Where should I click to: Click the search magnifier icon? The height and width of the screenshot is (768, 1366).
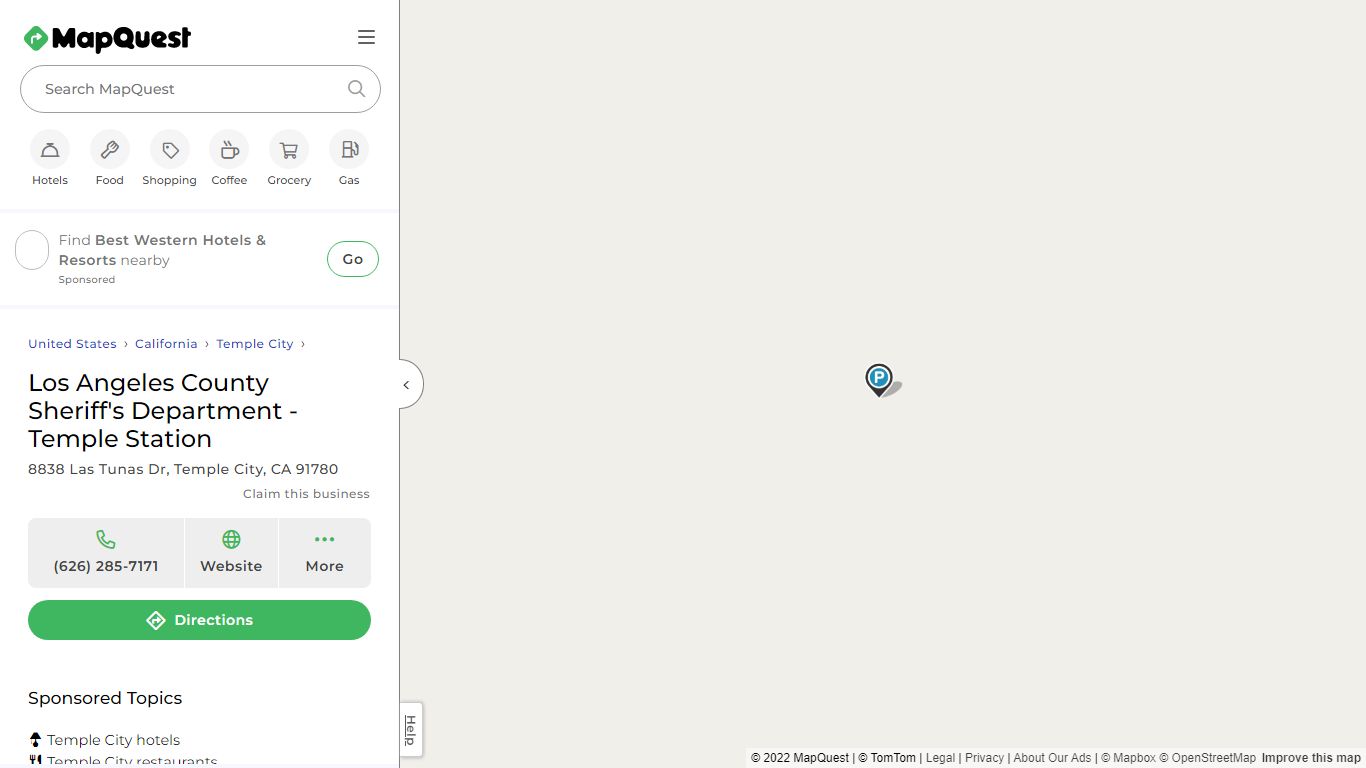coord(356,89)
